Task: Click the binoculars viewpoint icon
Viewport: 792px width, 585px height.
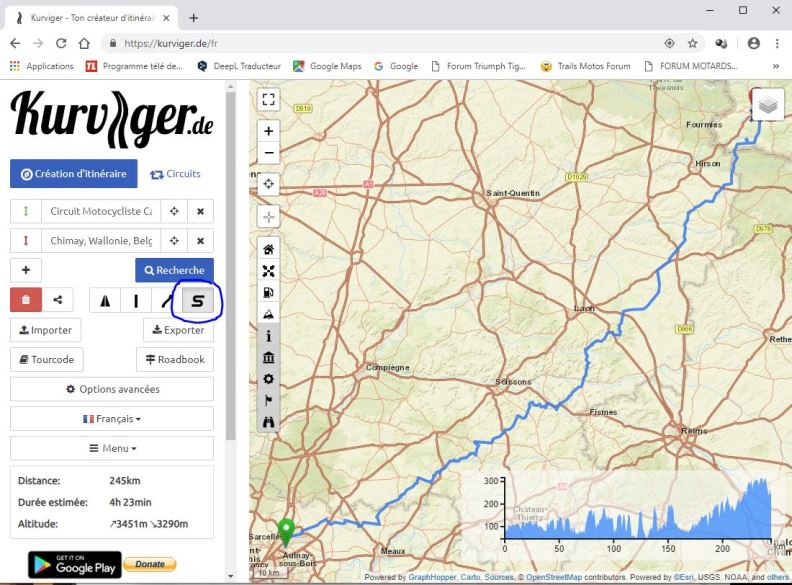Action: [269, 422]
